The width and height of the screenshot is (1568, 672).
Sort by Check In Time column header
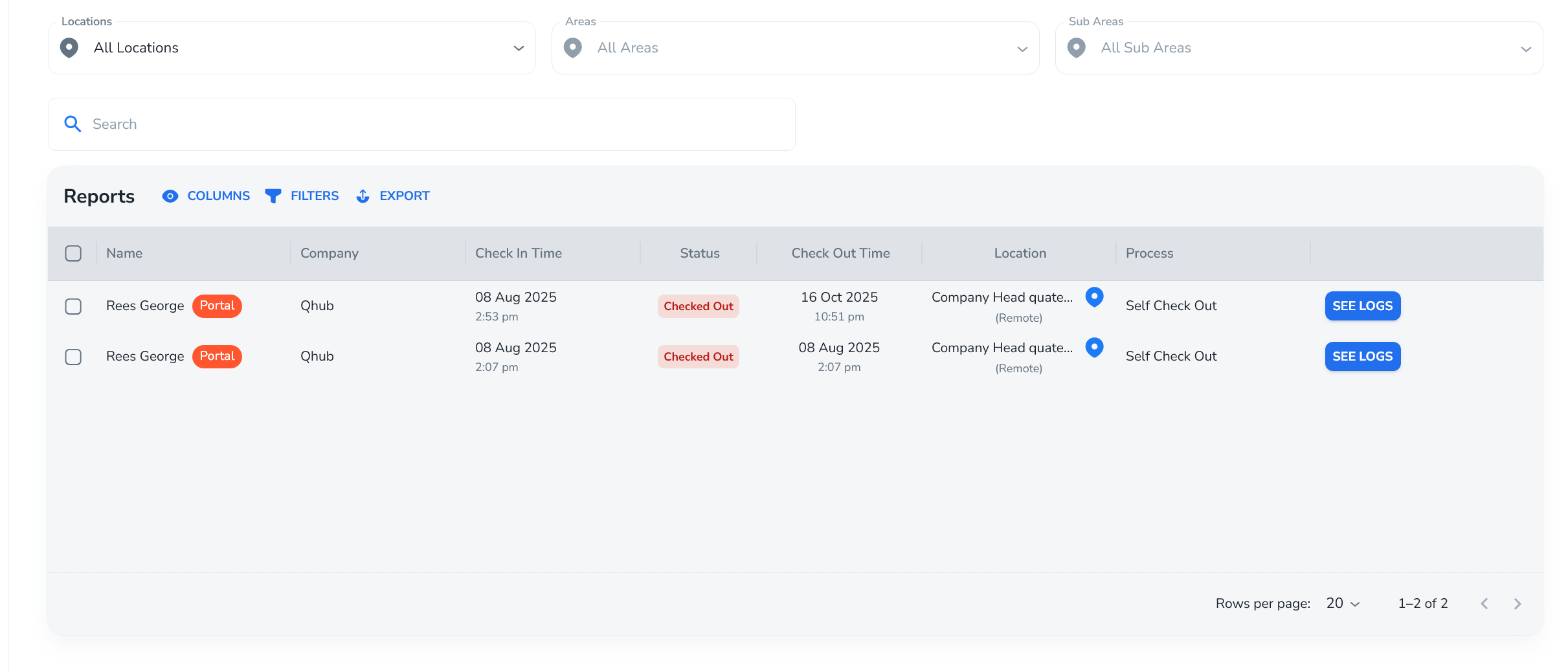tap(519, 253)
